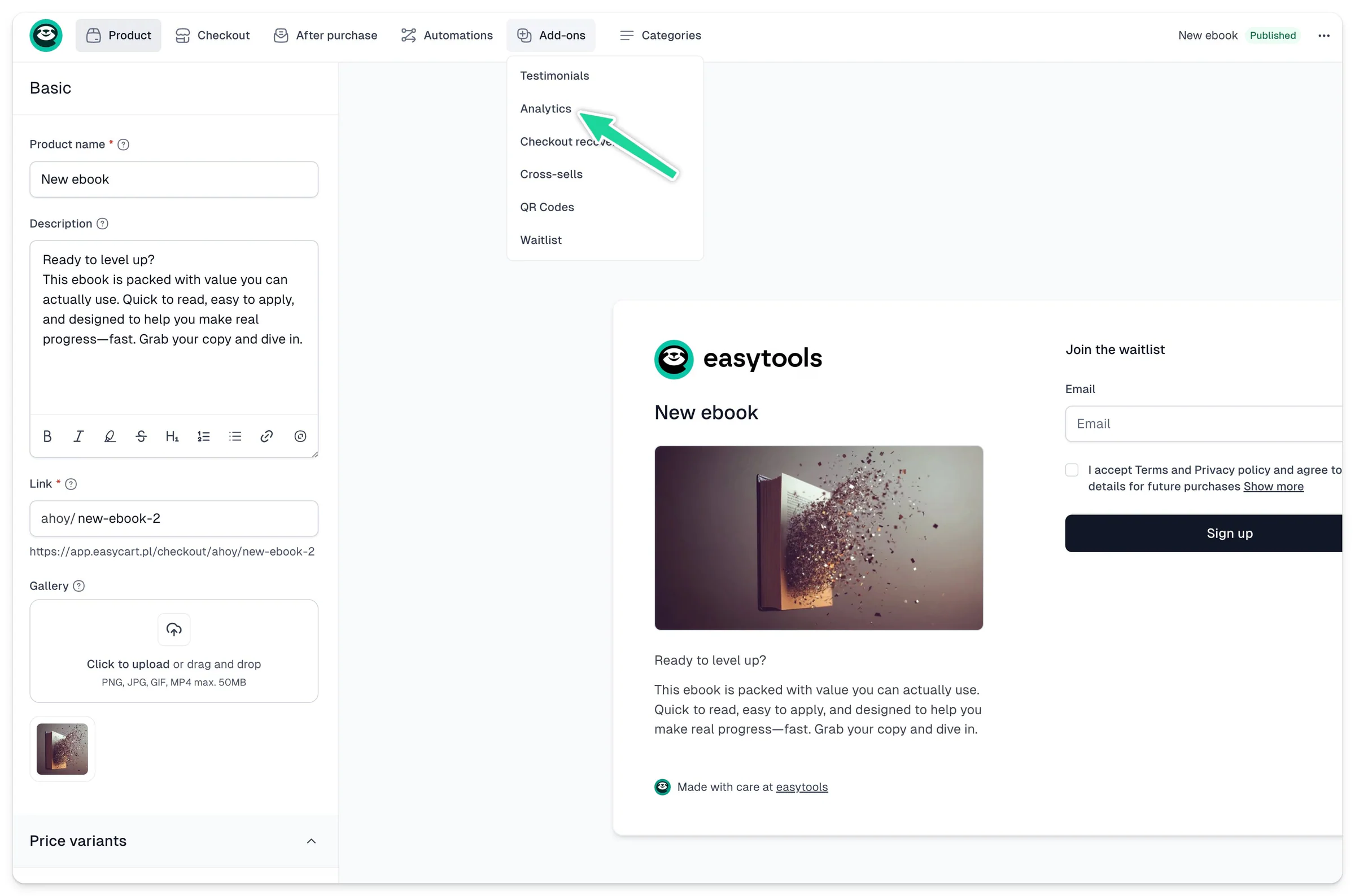
Task: Choose QR Codes in Add-ons menu
Action: click(547, 207)
